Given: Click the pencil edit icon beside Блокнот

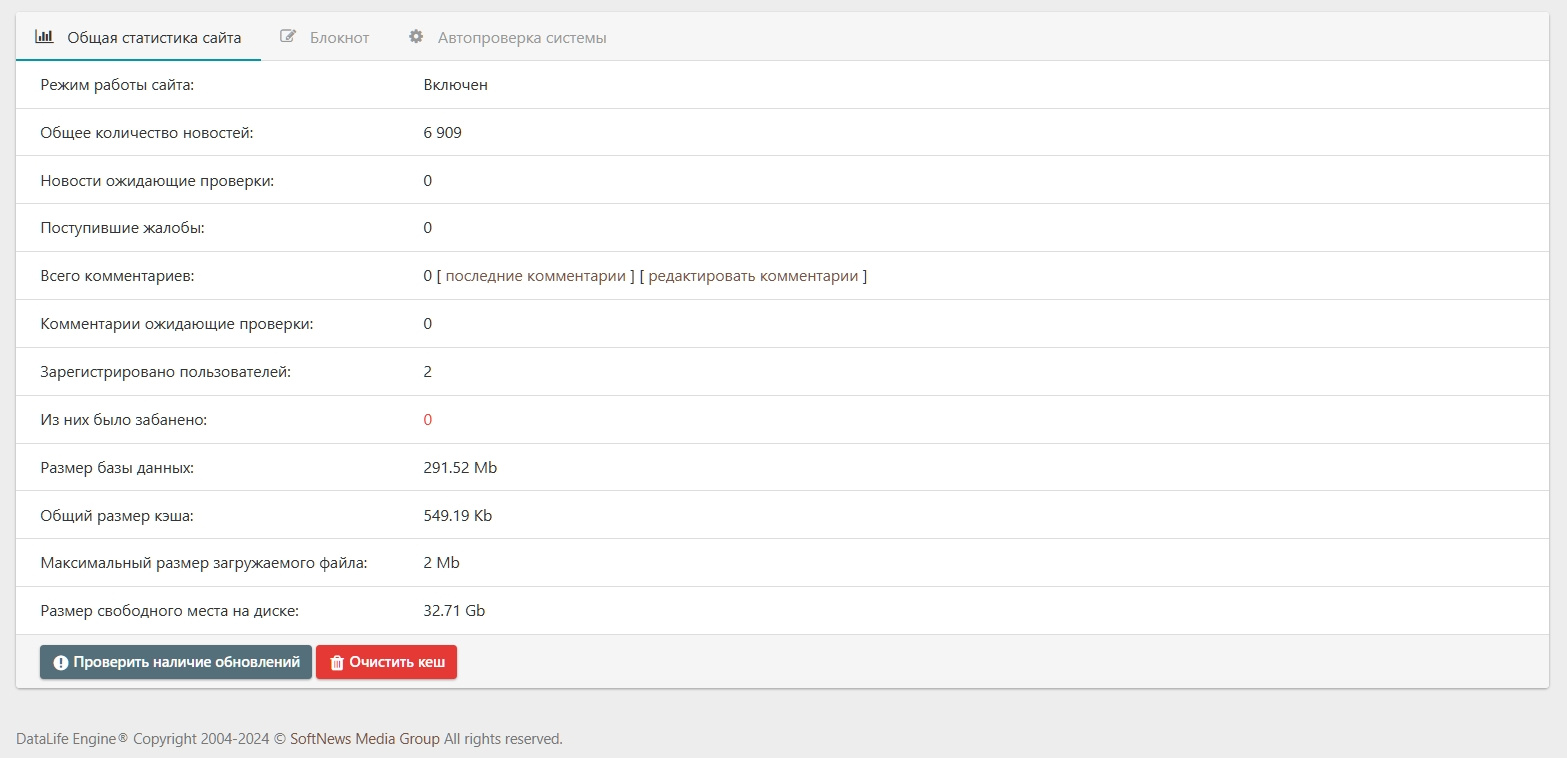Looking at the screenshot, I should pyautogui.click(x=288, y=37).
